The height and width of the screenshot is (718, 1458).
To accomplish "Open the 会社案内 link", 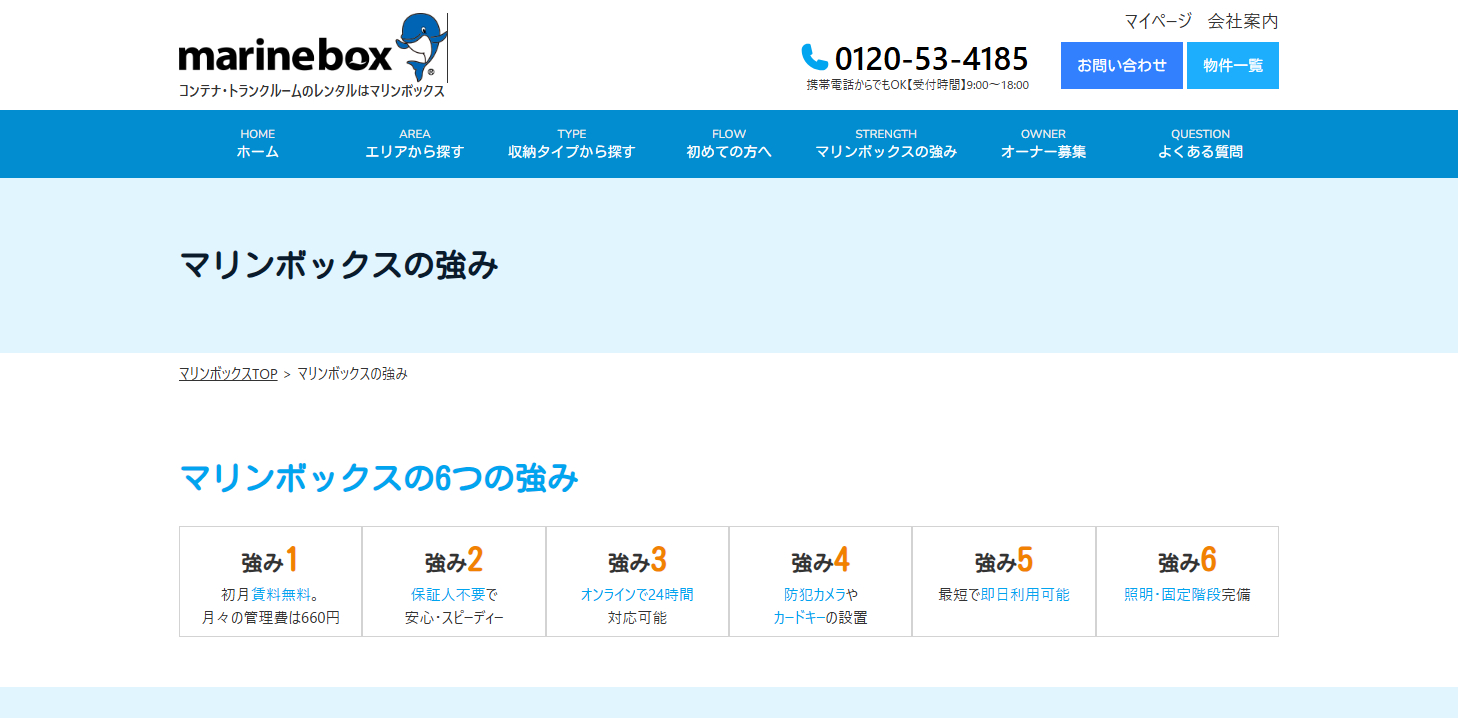I will [1243, 21].
